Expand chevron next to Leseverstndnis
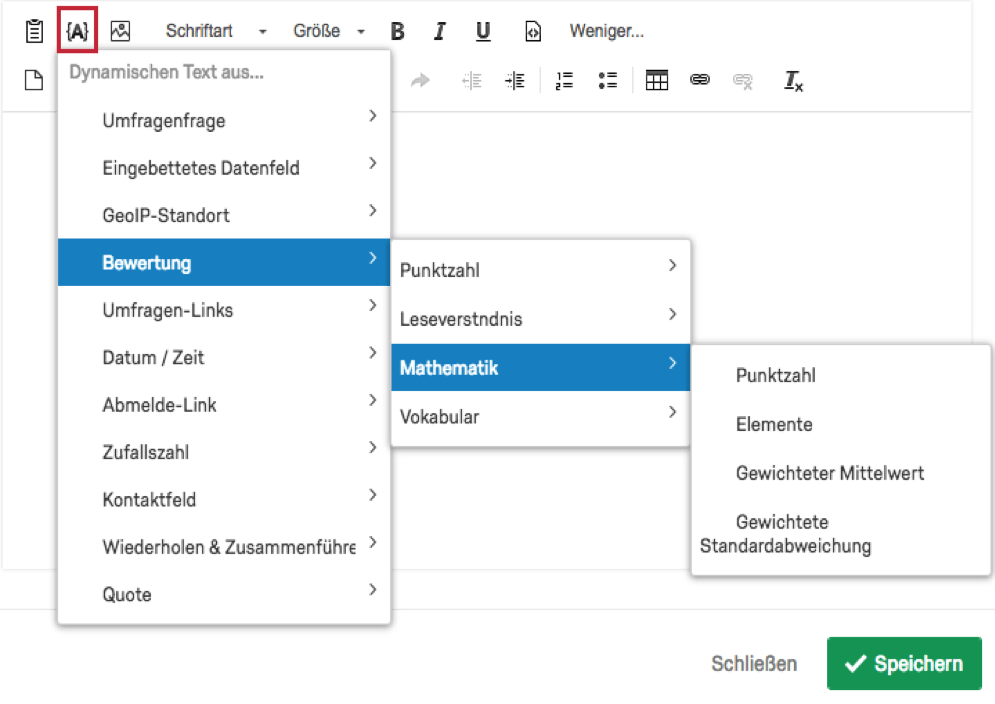Viewport: 995px width, 704px height. 673,314
